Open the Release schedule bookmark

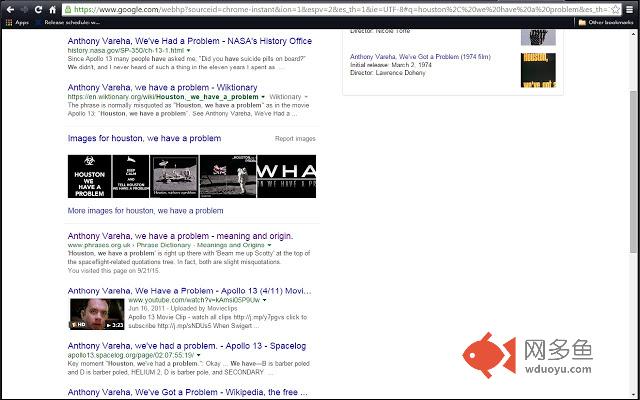pyautogui.click(x=68, y=21)
